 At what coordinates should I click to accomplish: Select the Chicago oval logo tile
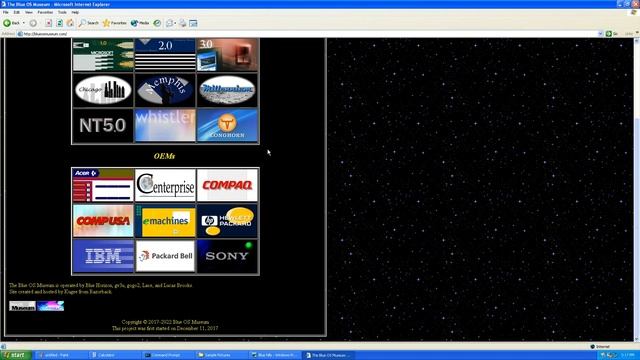tap(103, 90)
